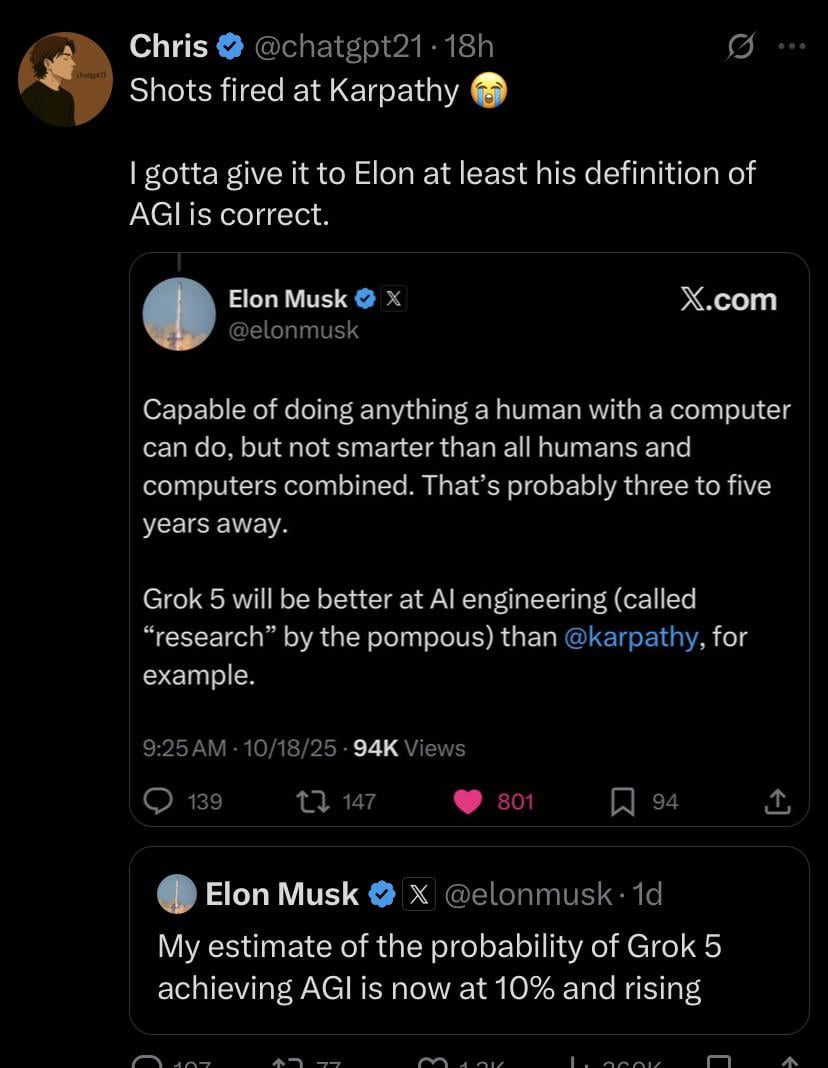Click the verified badge in the 1d quoted post
Image resolution: width=828 pixels, height=1068 pixels.
point(382,894)
